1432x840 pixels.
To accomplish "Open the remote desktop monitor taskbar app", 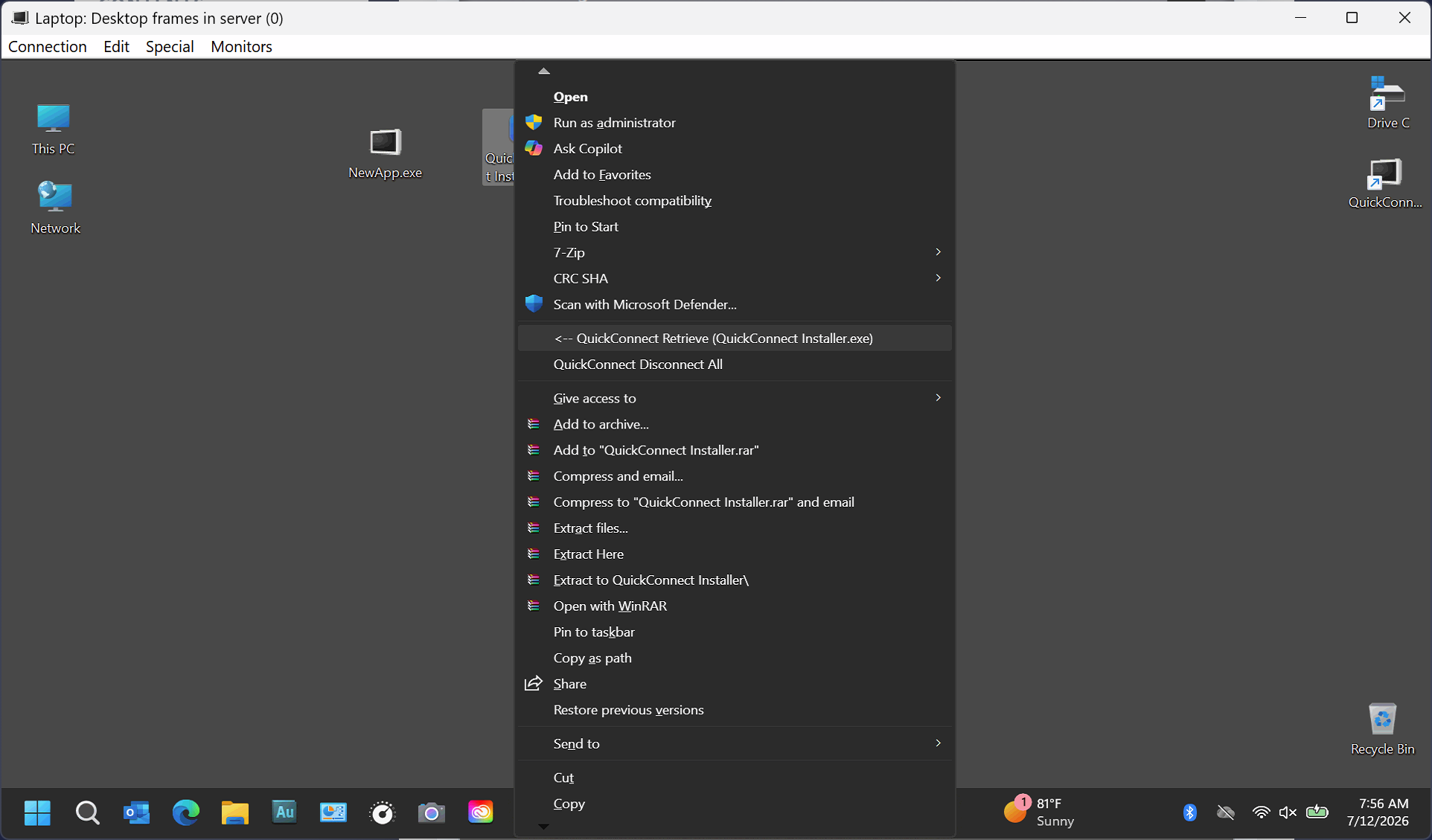I will point(333,812).
